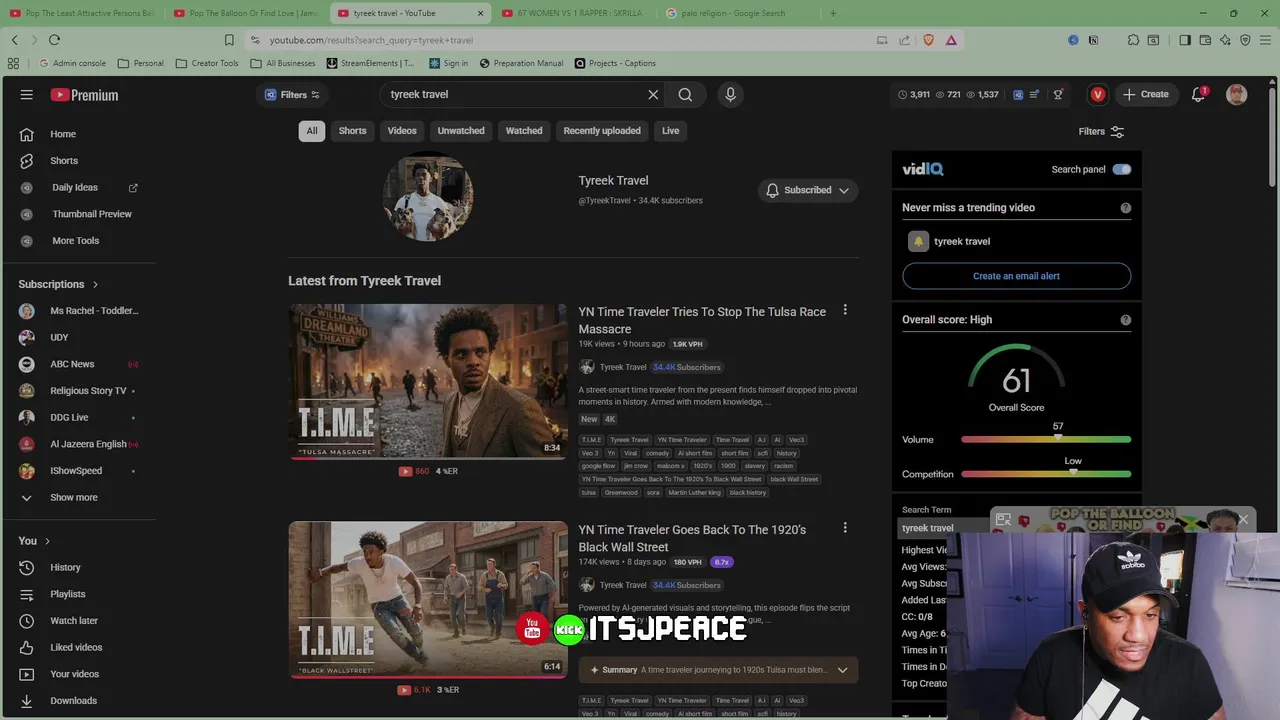Image resolution: width=1280 pixels, height=720 pixels.
Task: Open the Filters options on the right
Action: [1101, 131]
